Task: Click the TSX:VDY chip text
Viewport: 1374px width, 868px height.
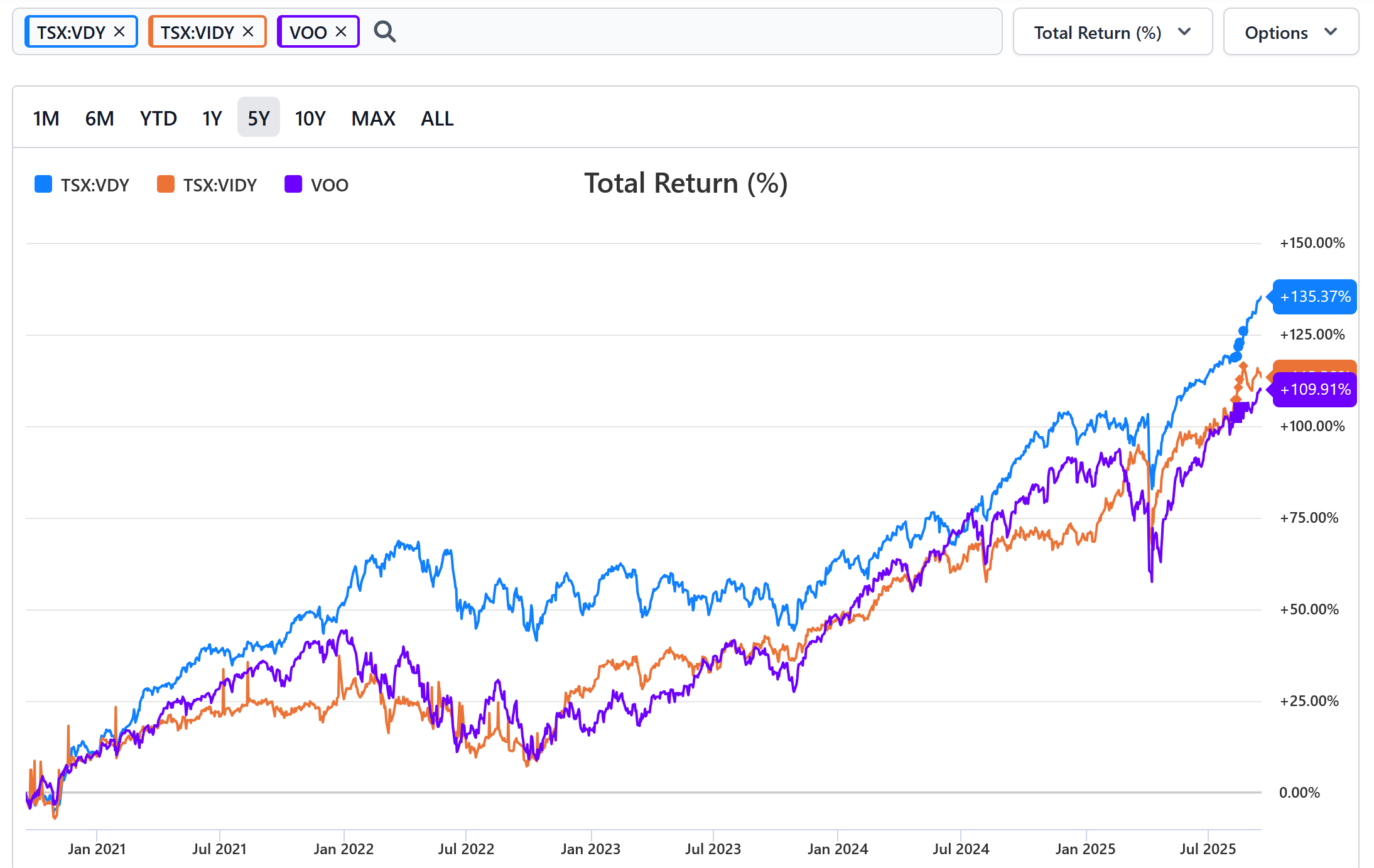Action: click(x=71, y=32)
